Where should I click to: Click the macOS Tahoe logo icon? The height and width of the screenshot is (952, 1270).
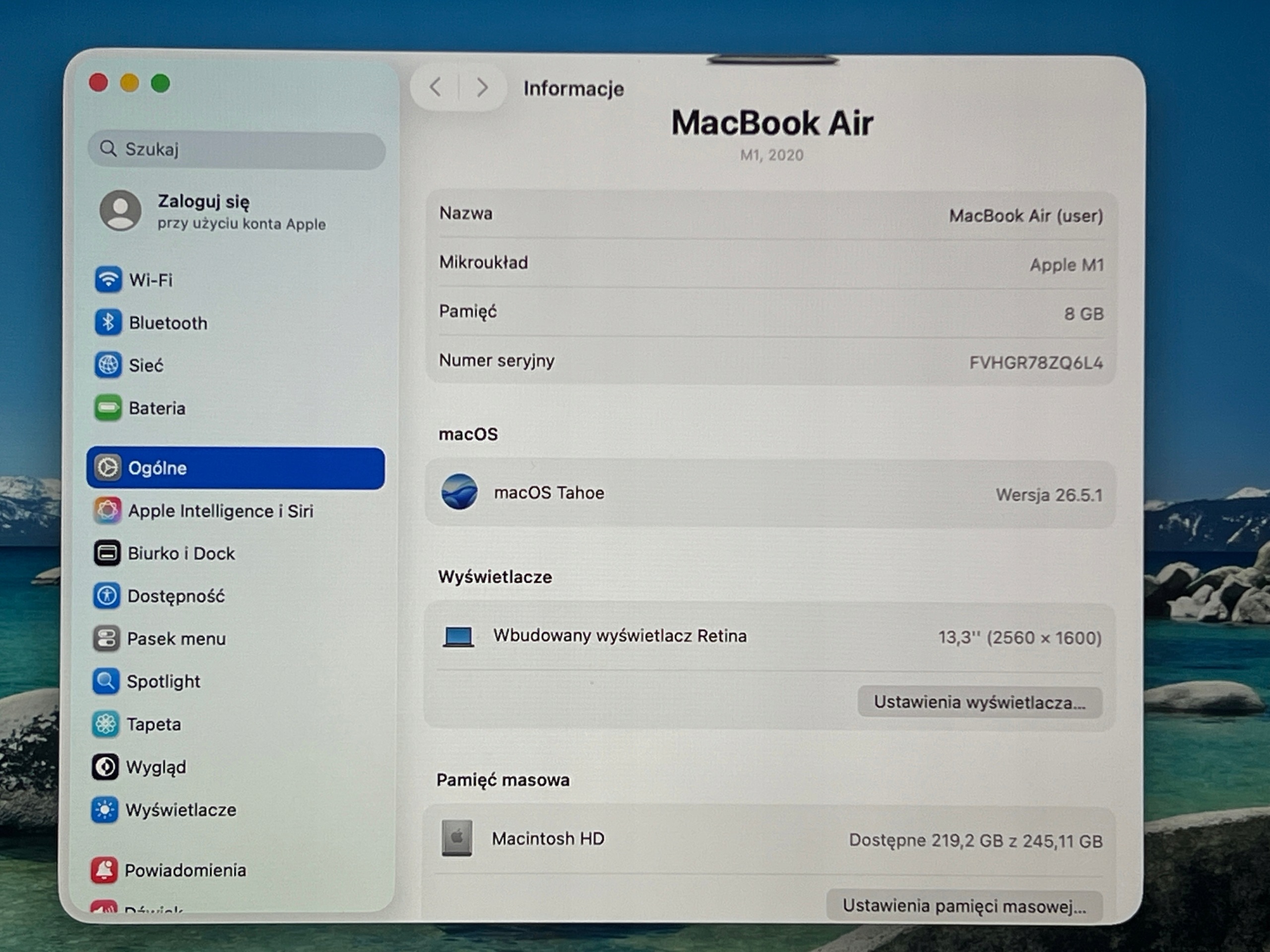tap(459, 492)
